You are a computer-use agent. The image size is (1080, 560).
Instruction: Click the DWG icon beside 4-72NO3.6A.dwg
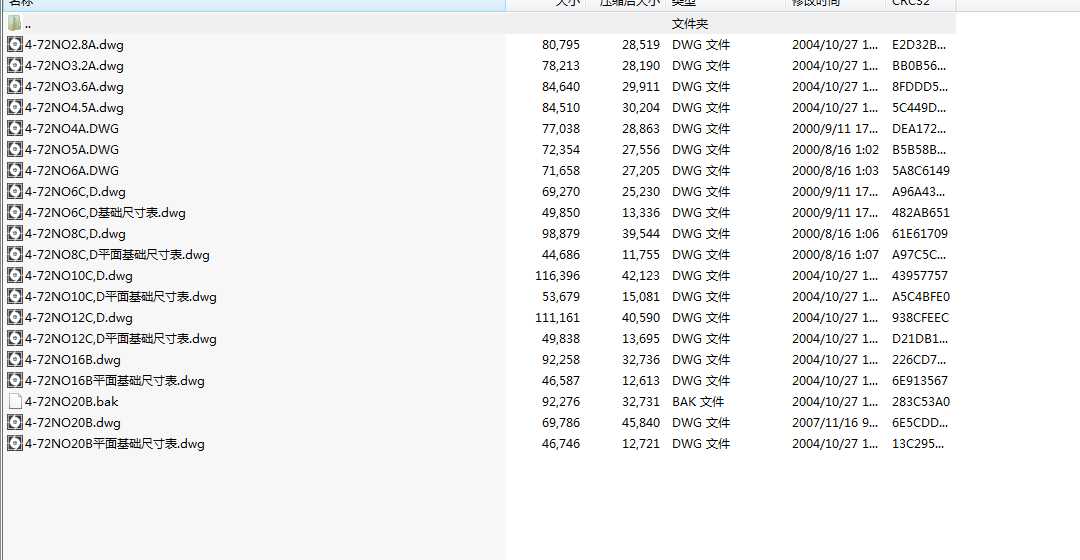14,87
